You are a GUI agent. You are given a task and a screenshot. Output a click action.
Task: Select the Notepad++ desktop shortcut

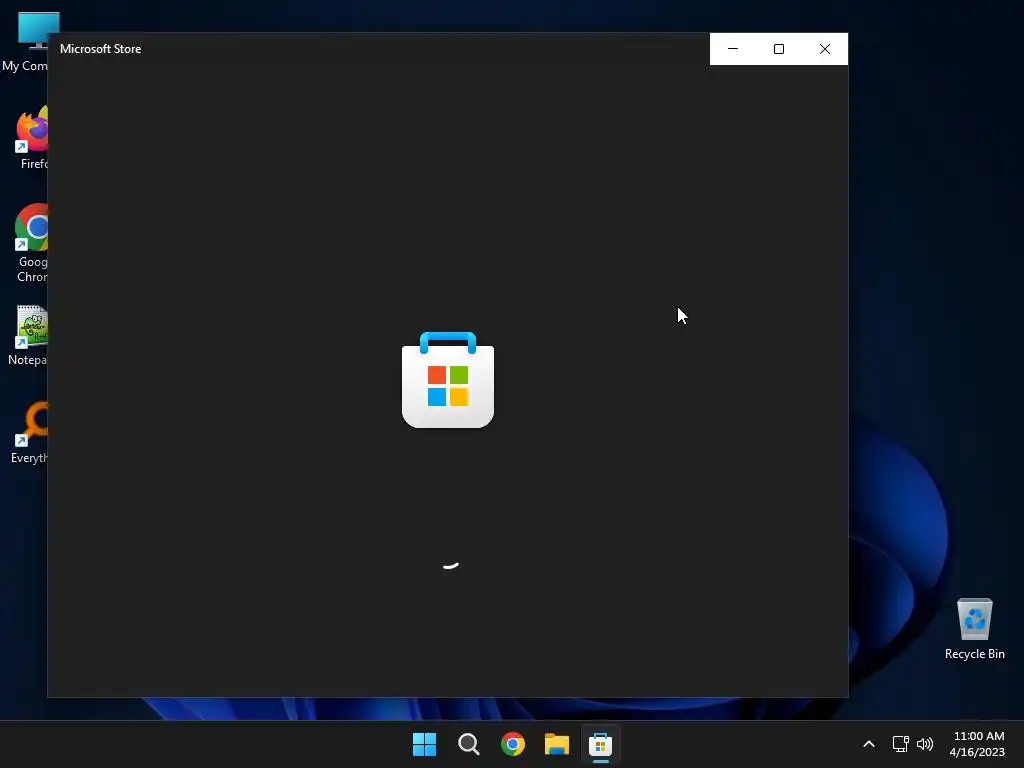pyautogui.click(x=27, y=335)
